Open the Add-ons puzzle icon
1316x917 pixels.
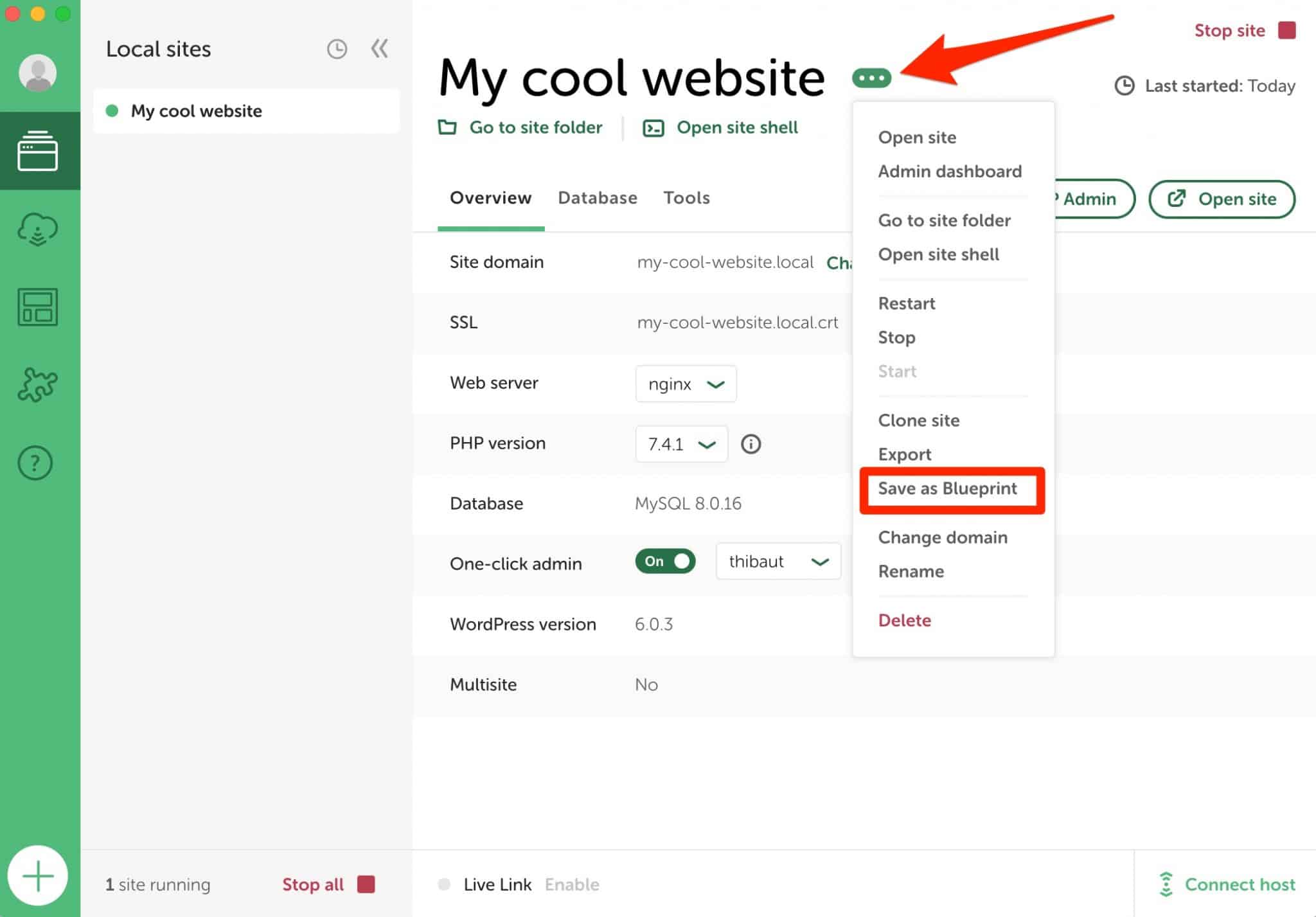[37, 384]
